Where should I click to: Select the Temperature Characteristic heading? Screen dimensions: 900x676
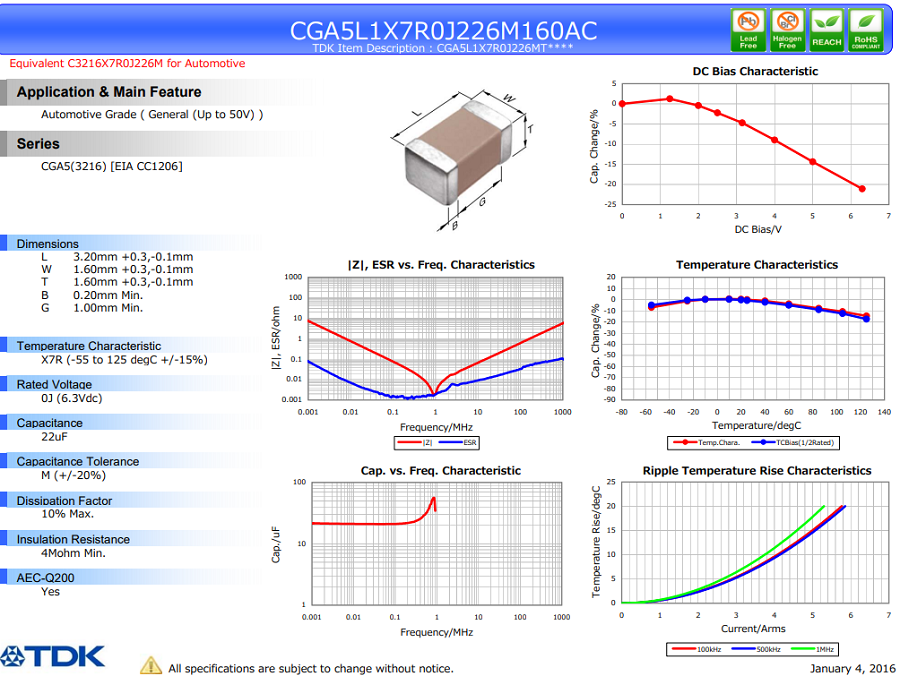click(x=89, y=345)
